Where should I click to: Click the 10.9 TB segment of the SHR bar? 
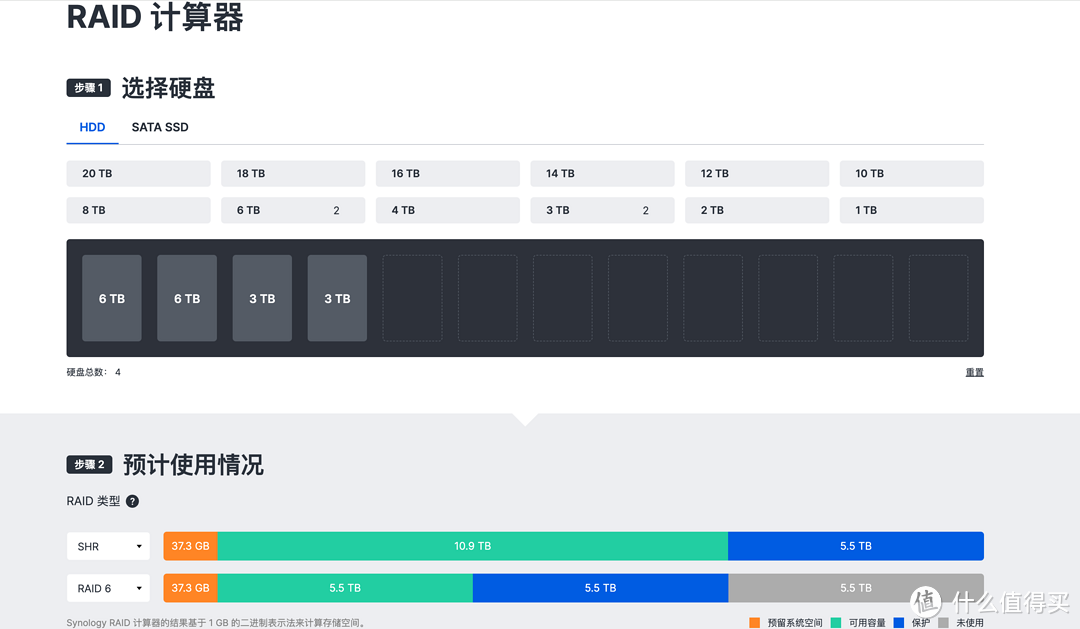473,546
